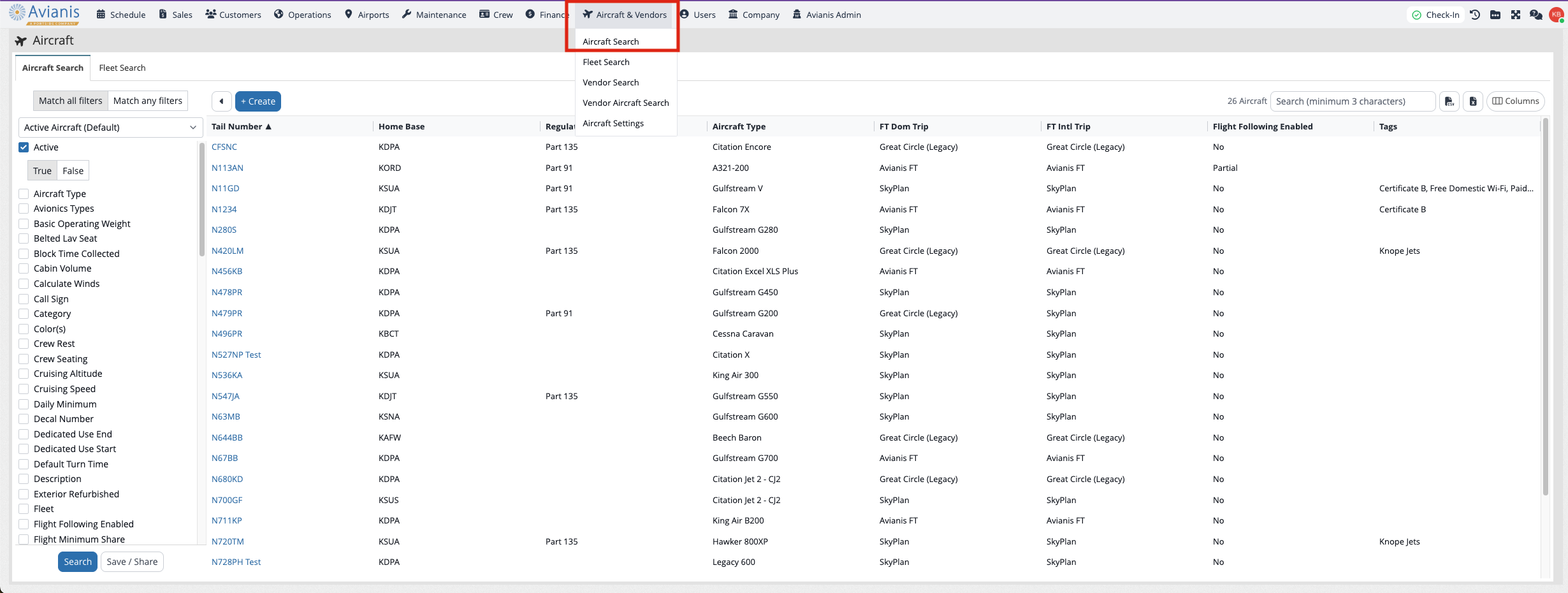
Task: Open the history clock icon
Action: coord(1475,15)
